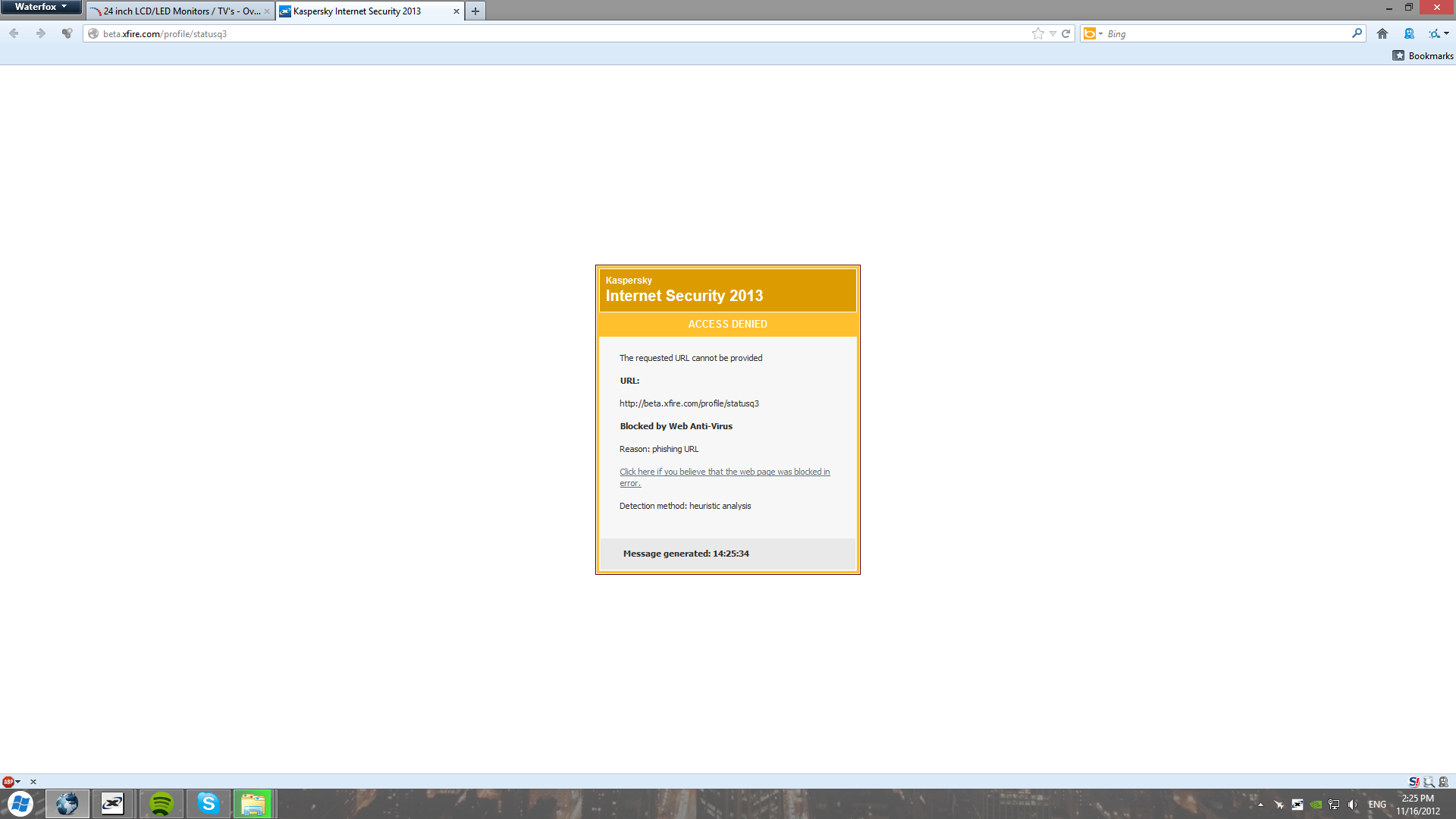
Task: Click the address bar URL field
Action: [561, 33]
